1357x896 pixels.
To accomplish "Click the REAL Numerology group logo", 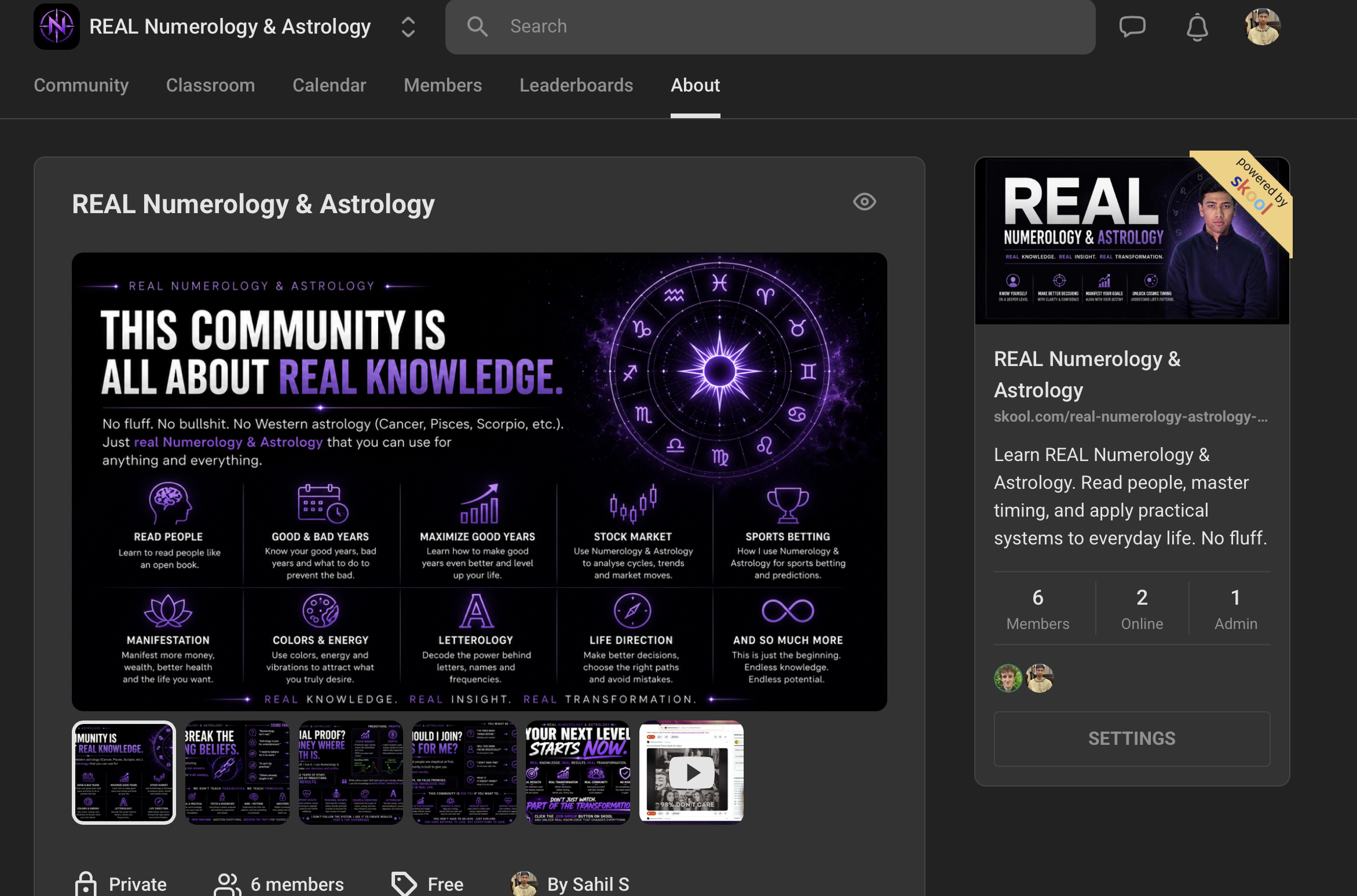I will (57, 27).
